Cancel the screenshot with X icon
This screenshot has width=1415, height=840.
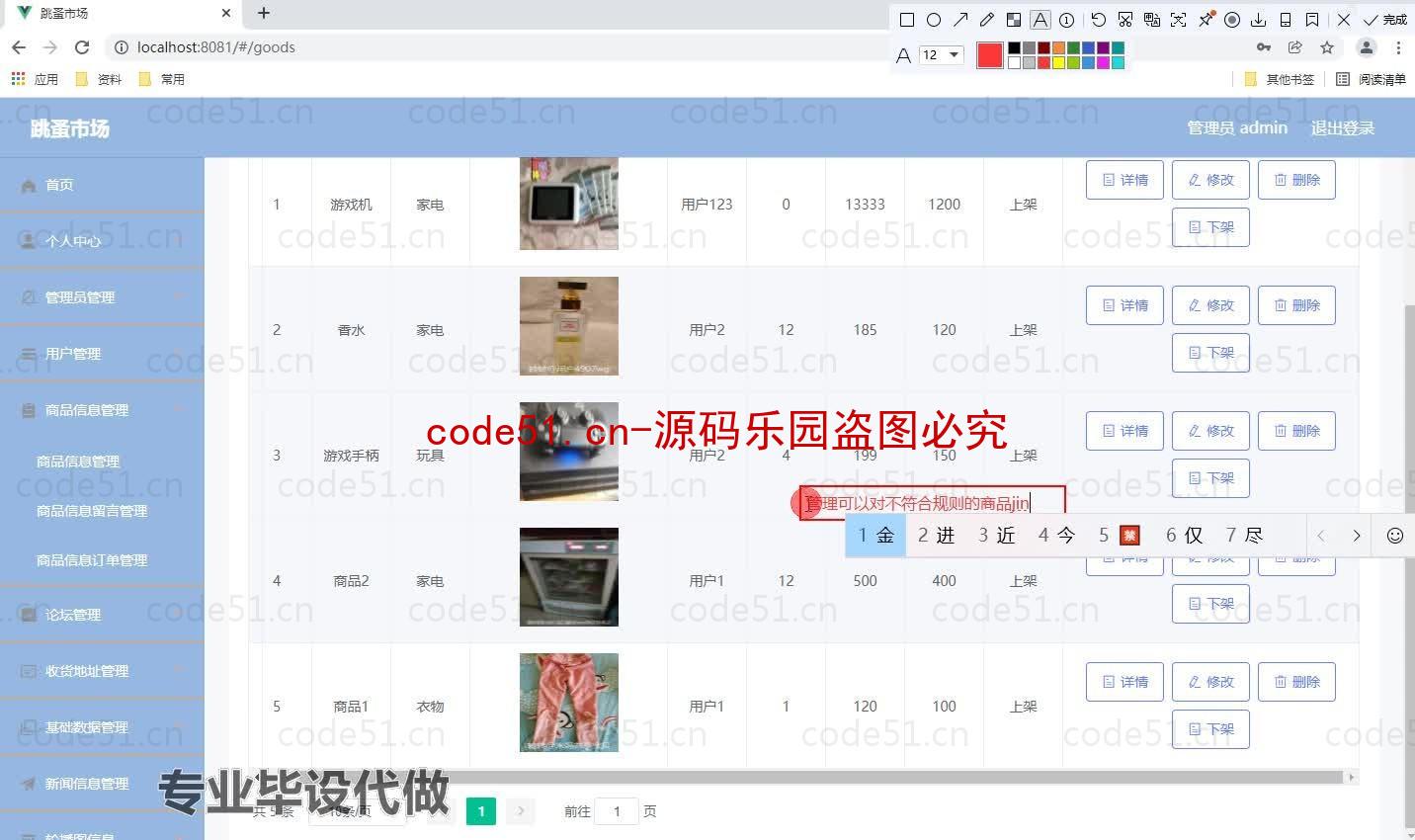pos(1344,19)
